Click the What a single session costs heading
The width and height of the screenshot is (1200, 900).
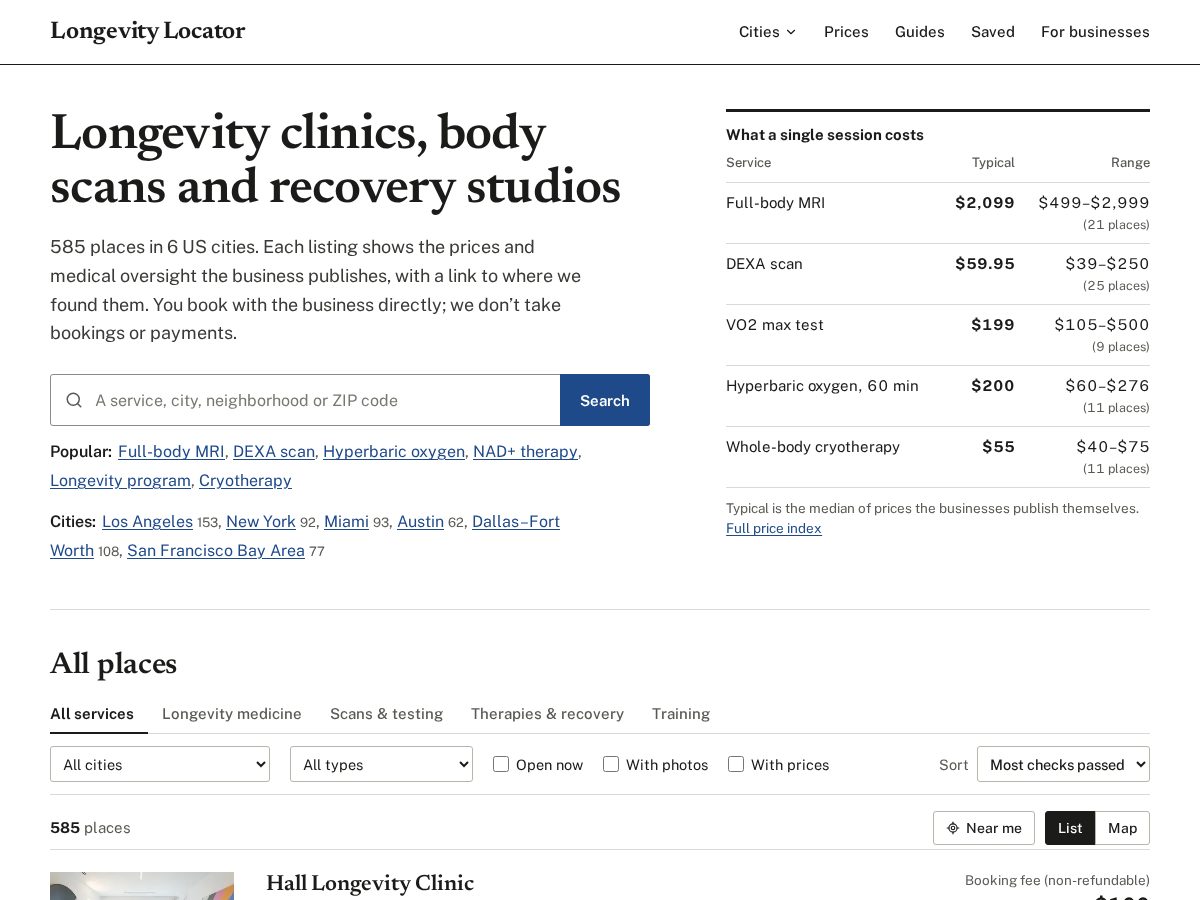tap(825, 135)
